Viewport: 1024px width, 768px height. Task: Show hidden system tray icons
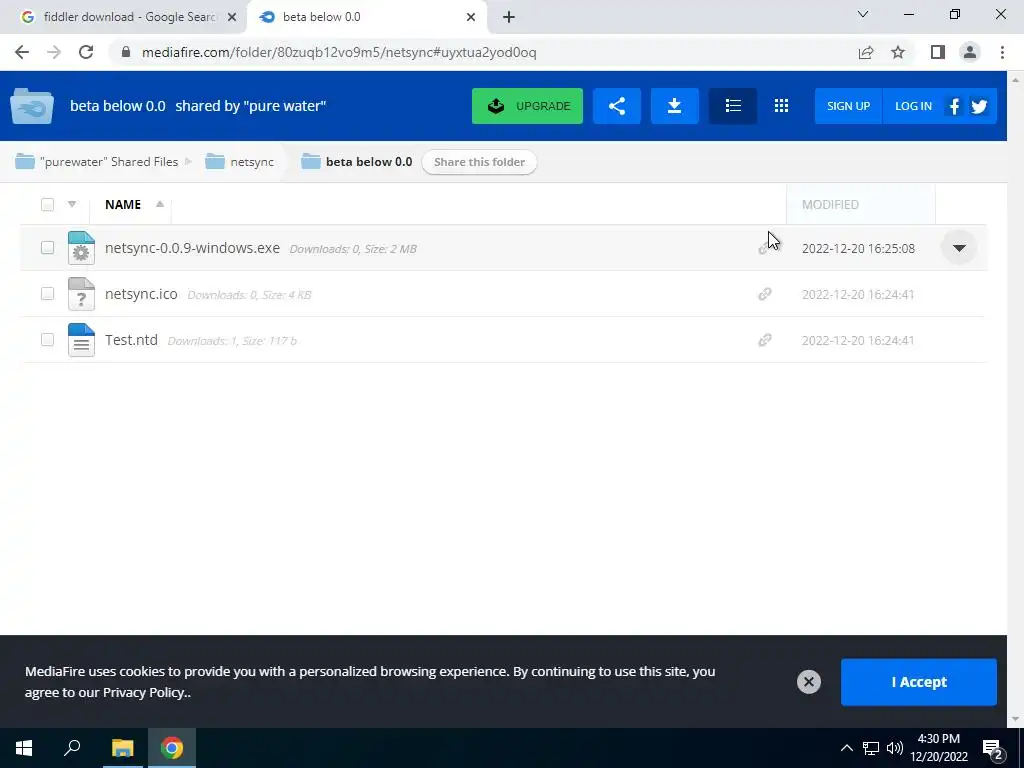[846, 748]
